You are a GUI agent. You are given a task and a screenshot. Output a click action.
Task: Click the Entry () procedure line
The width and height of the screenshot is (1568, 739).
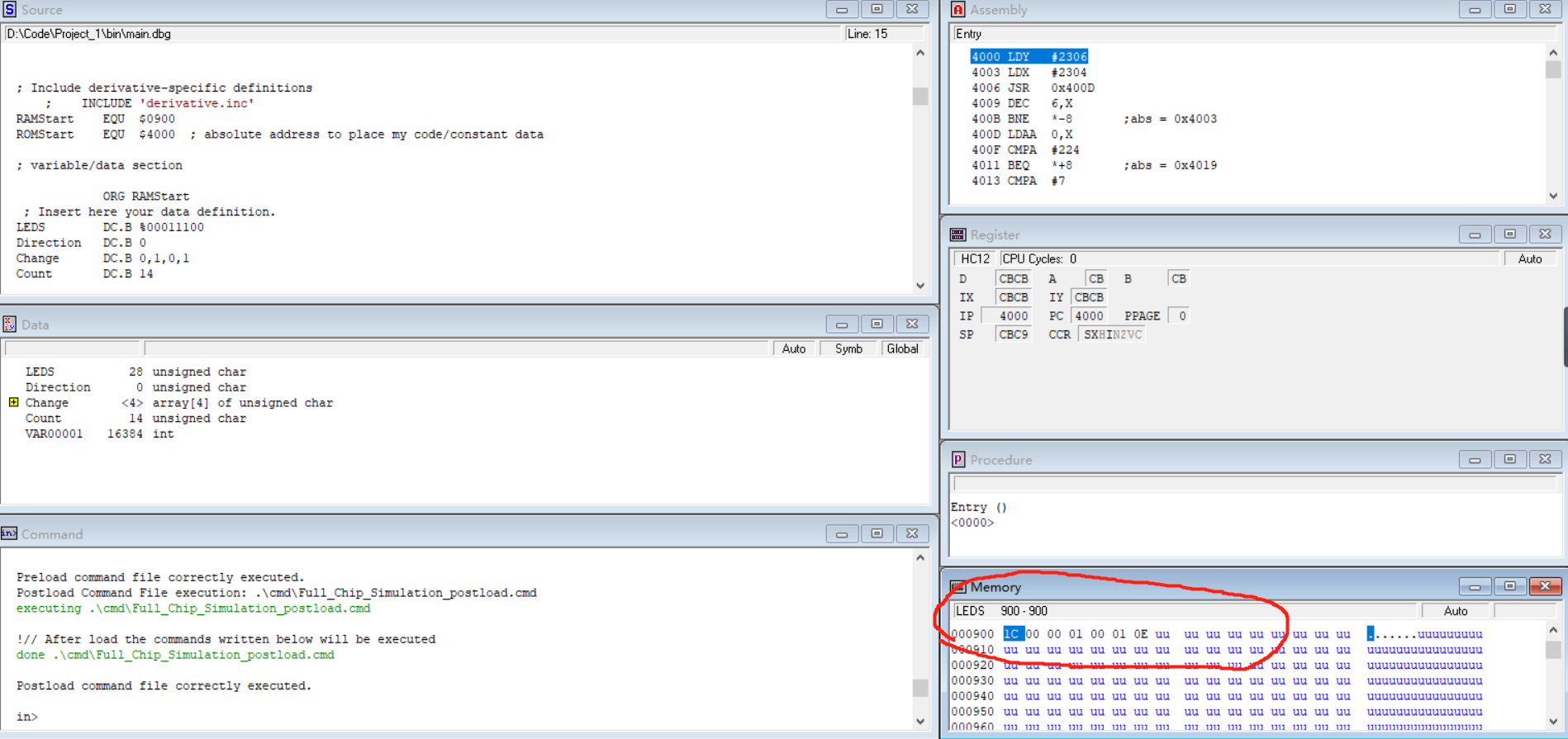pyautogui.click(x=978, y=507)
